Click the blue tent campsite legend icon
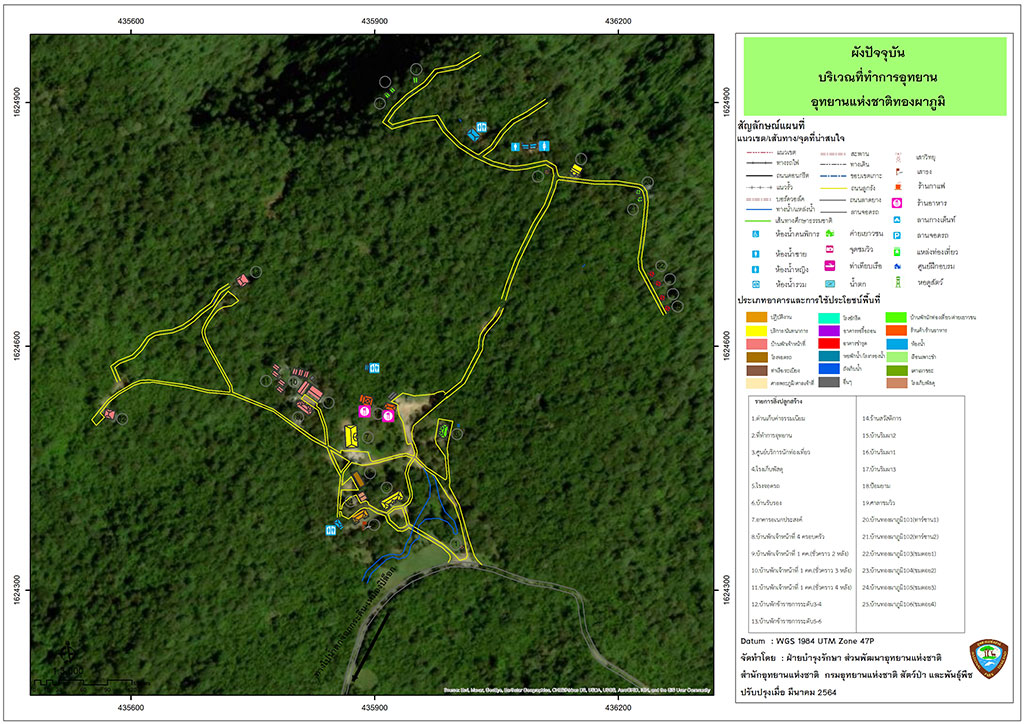 897,220
